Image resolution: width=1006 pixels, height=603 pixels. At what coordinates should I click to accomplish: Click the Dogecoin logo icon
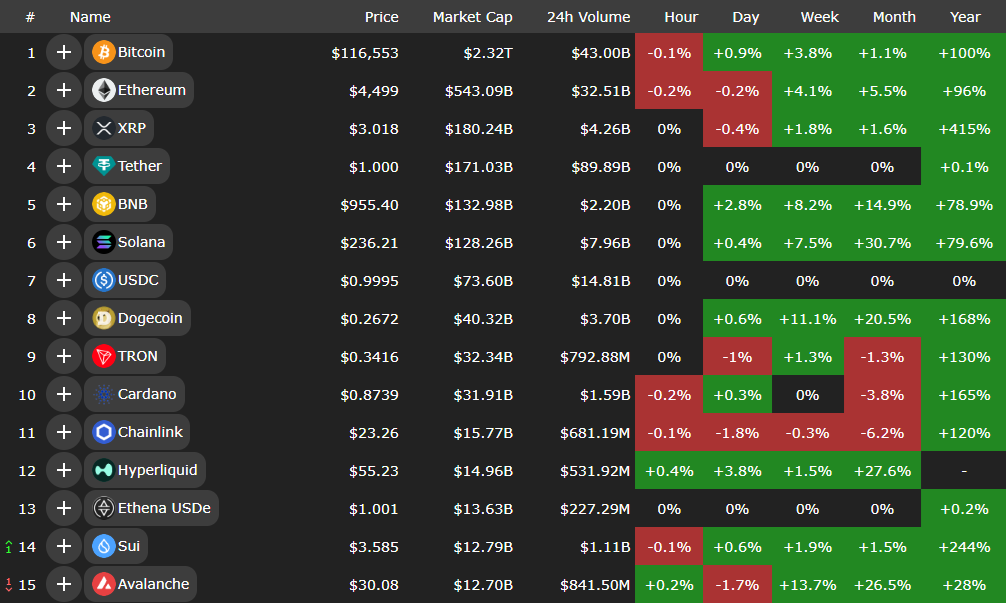point(103,318)
